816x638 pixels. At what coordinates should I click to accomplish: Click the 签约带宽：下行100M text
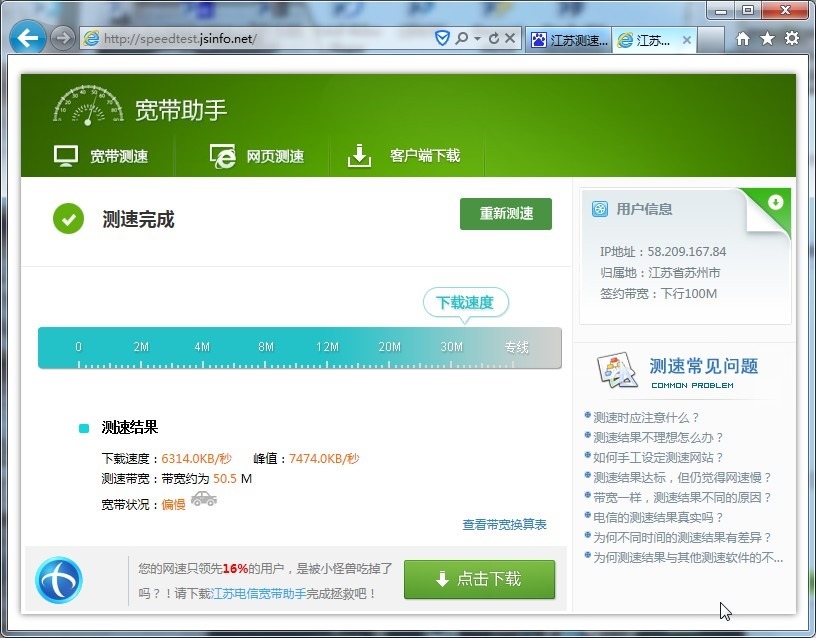click(658, 294)
